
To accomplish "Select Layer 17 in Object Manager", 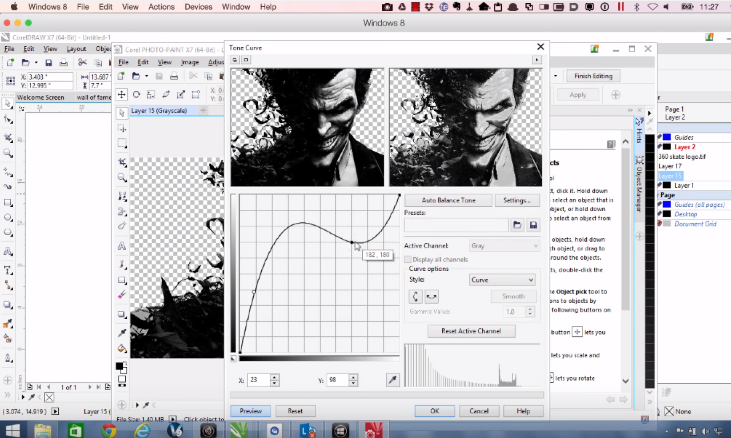I will (670, 166).
